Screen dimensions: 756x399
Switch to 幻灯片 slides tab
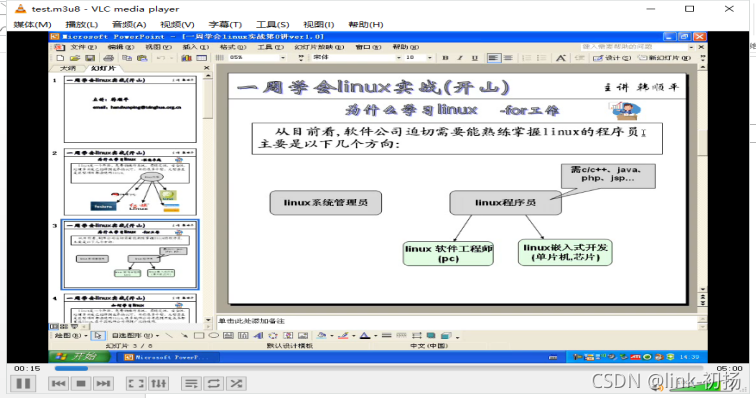click(x=103, y=68)
